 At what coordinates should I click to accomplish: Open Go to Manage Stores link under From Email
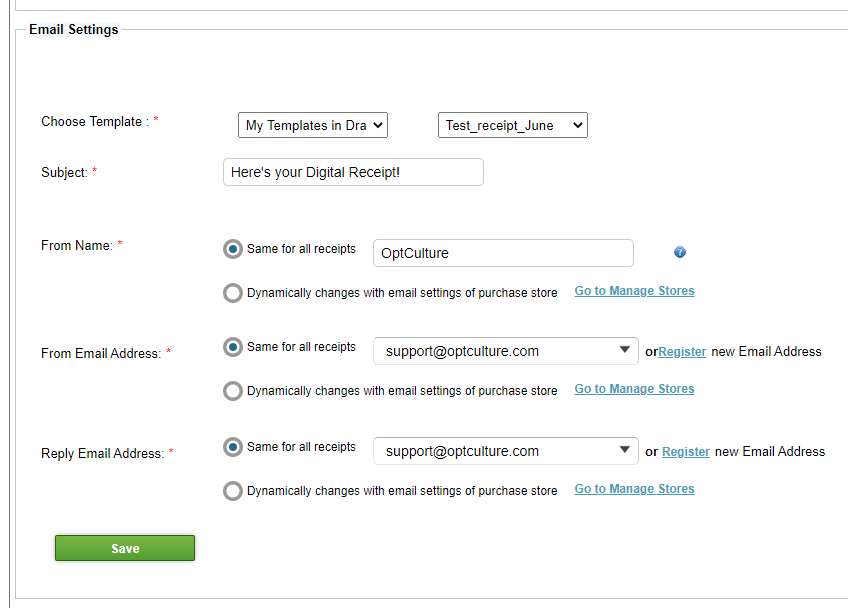click(x=634, y=389)
